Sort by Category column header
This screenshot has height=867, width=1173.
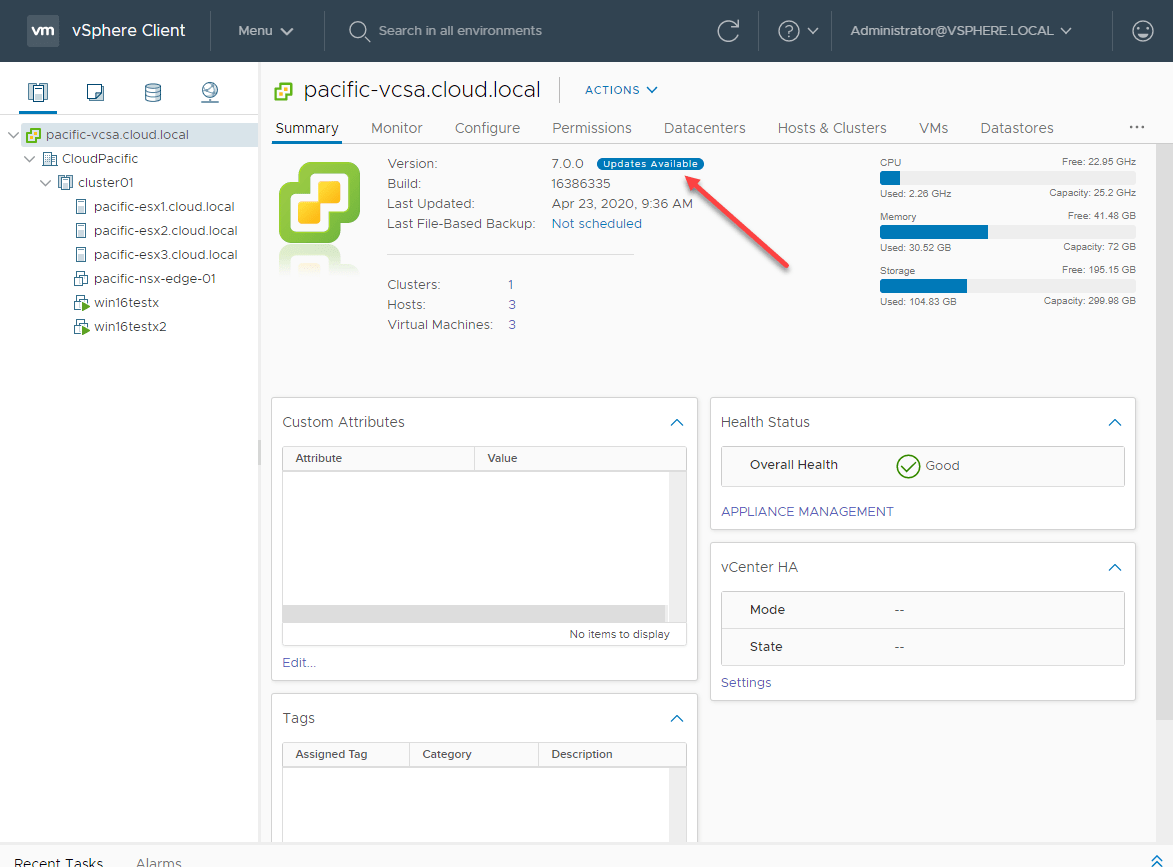(x=474, y=755)
